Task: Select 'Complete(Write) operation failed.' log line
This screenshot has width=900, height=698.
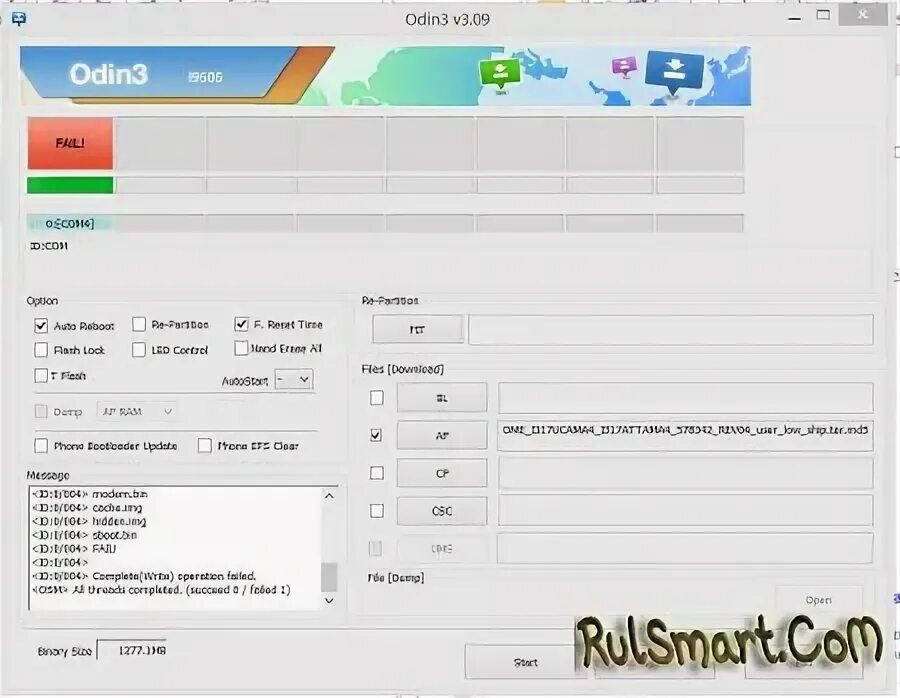Action: click(144, 576)
